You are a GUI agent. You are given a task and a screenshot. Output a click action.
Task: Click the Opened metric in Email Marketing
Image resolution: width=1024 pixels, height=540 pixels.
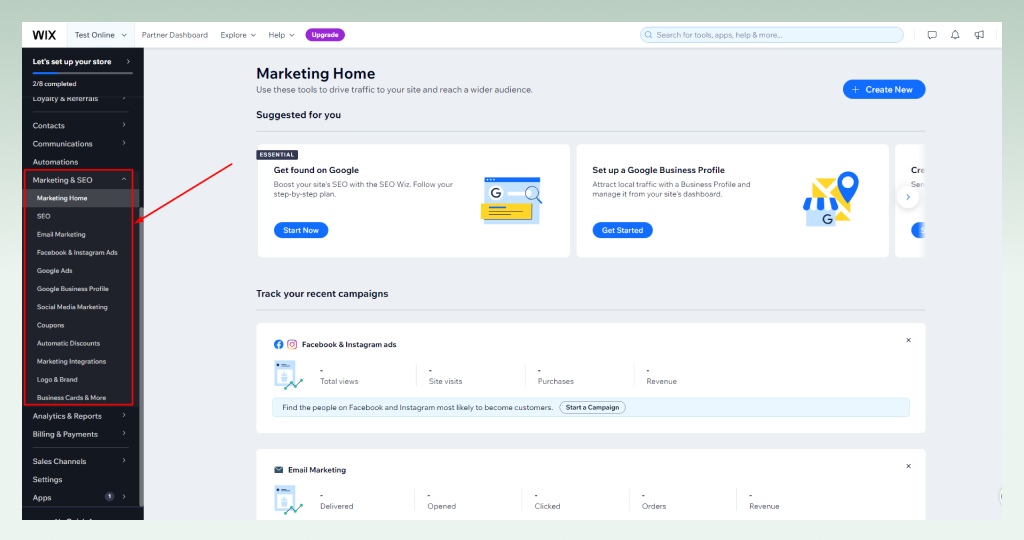coord(441,501)
